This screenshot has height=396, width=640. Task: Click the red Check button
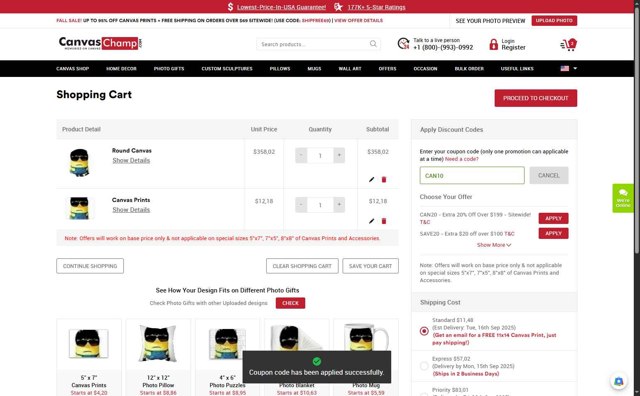[290, 303]
